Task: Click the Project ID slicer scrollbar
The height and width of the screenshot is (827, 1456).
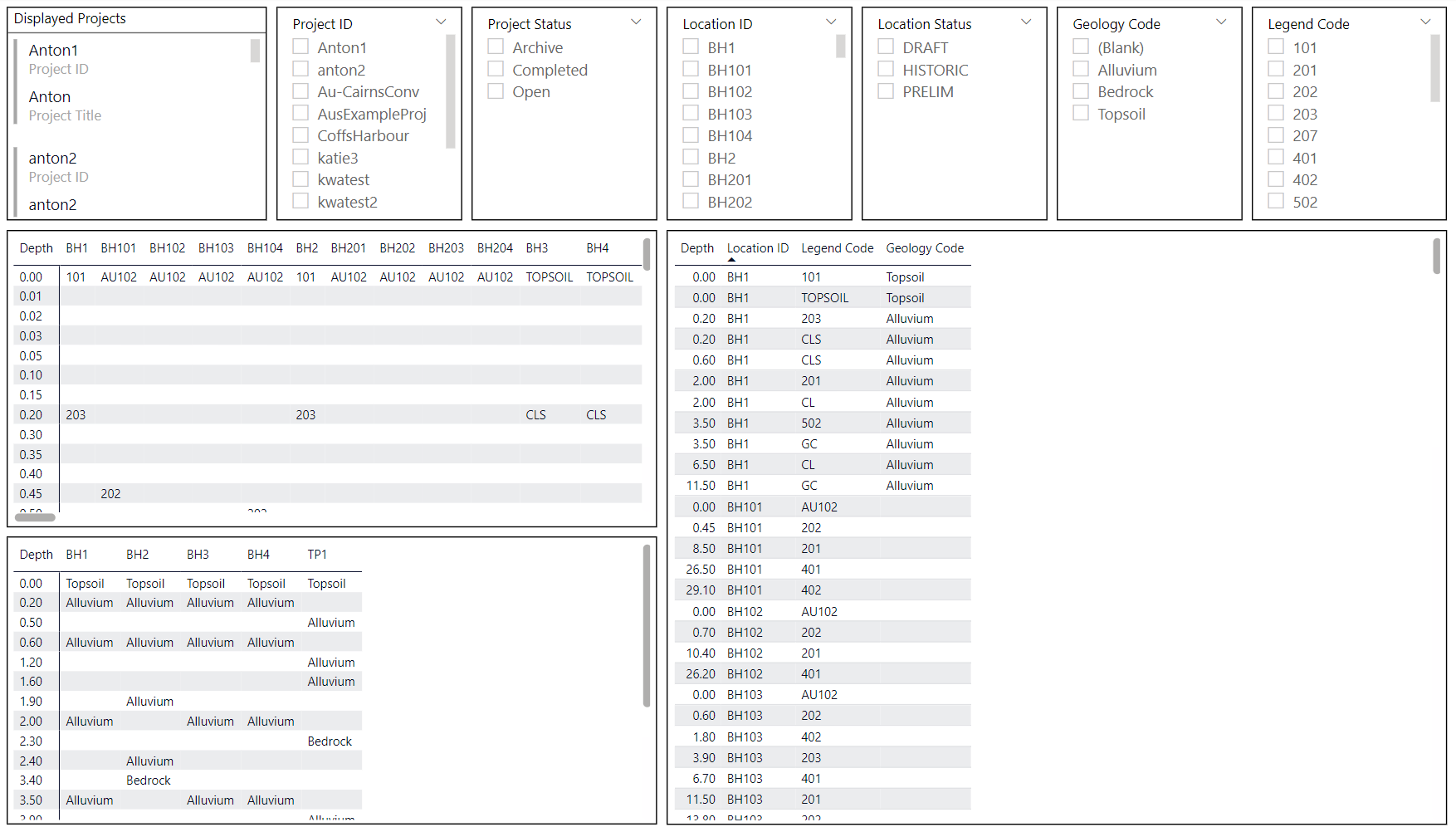Action: coord(451,91)
